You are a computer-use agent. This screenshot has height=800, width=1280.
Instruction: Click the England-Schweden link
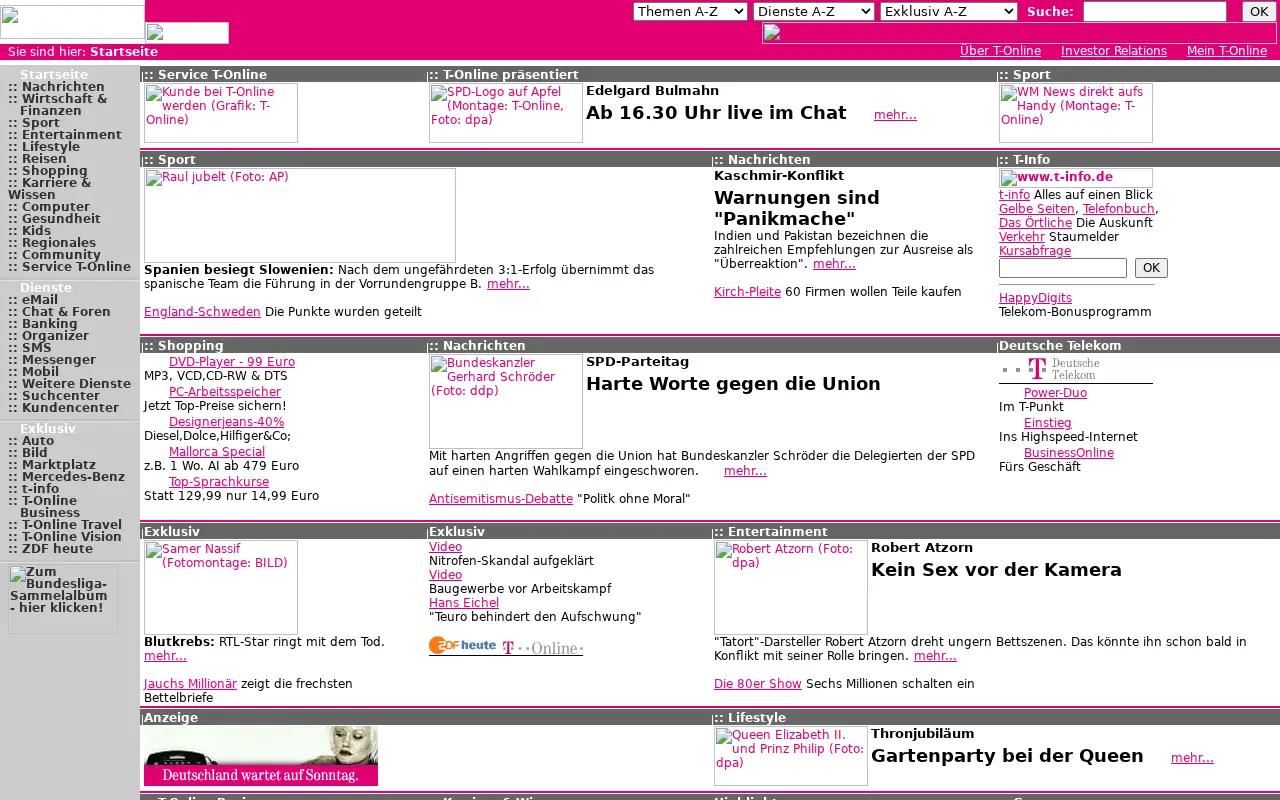click(x=202, y=312)
